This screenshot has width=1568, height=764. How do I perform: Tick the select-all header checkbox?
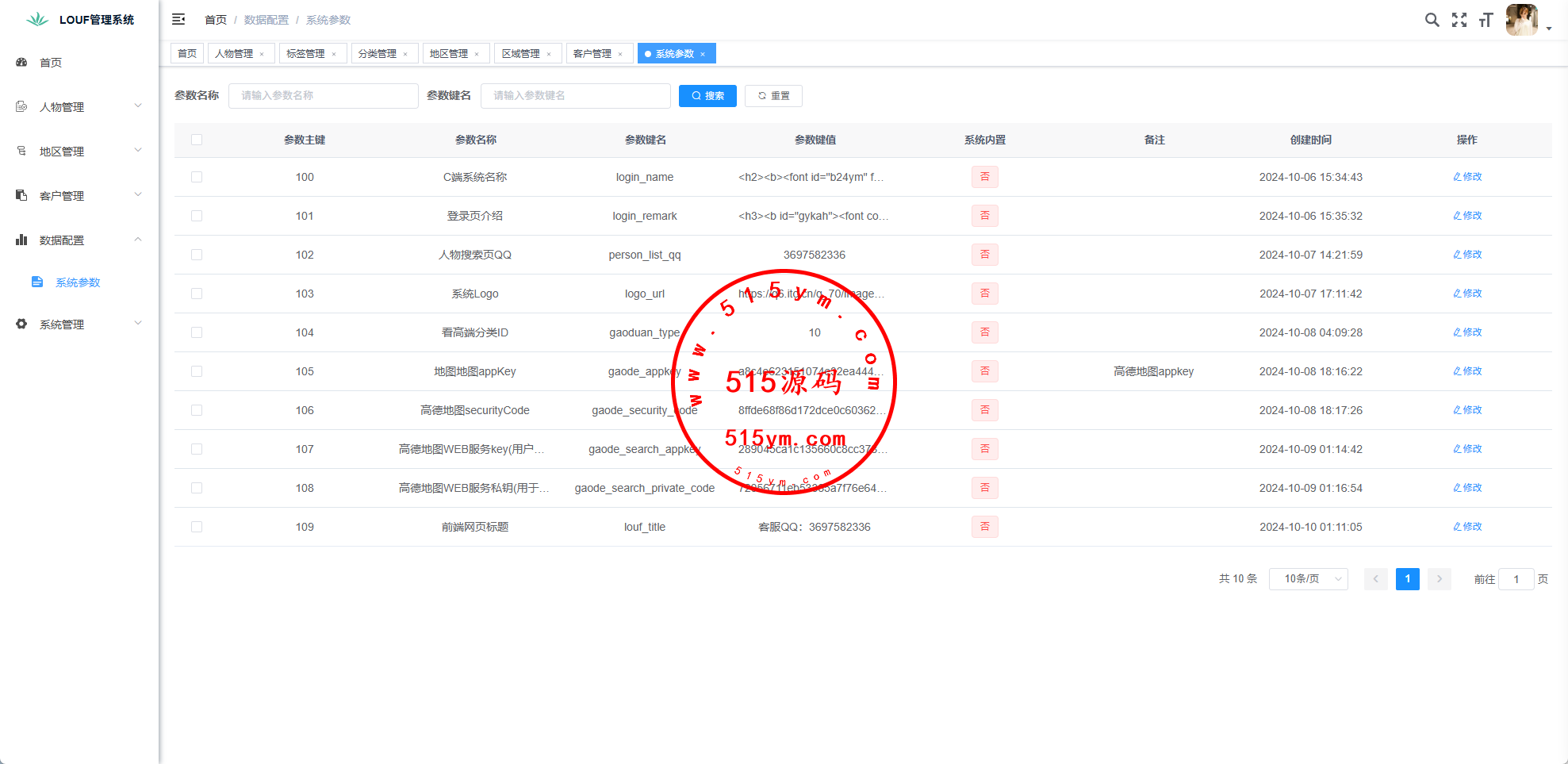tap(197, 140)
